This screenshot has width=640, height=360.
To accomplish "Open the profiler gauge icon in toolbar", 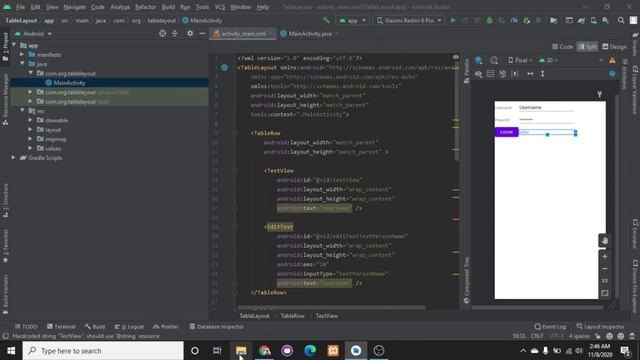I will coord(514,20).
